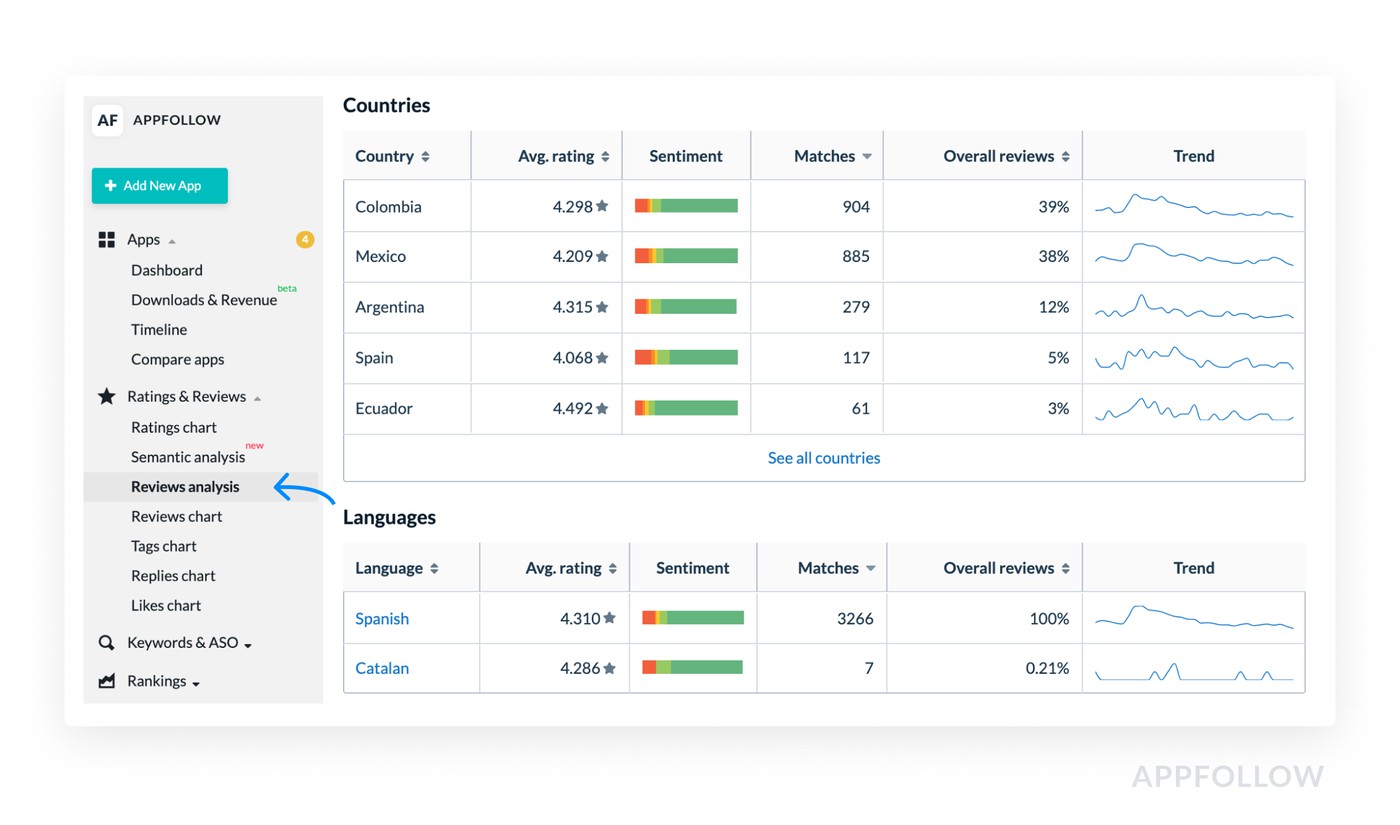Click the AF AppFollow logo icon

(107, 120)
